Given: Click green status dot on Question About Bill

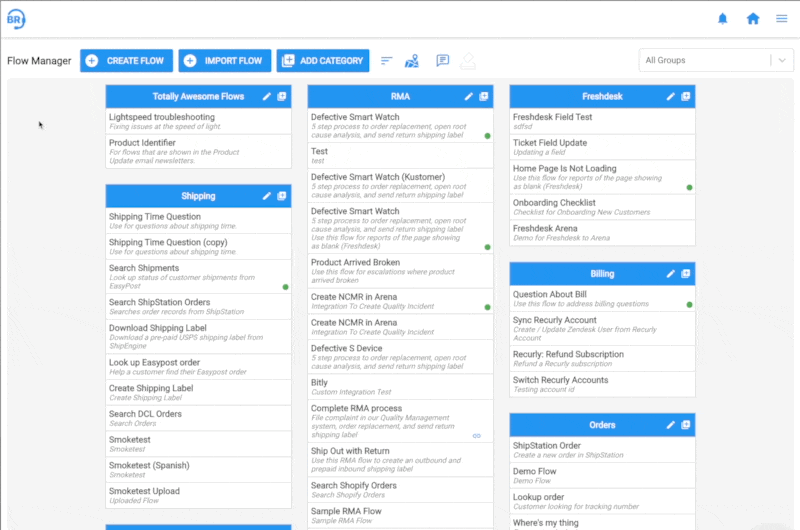Looking at the screenshot, I should [689, 305].
